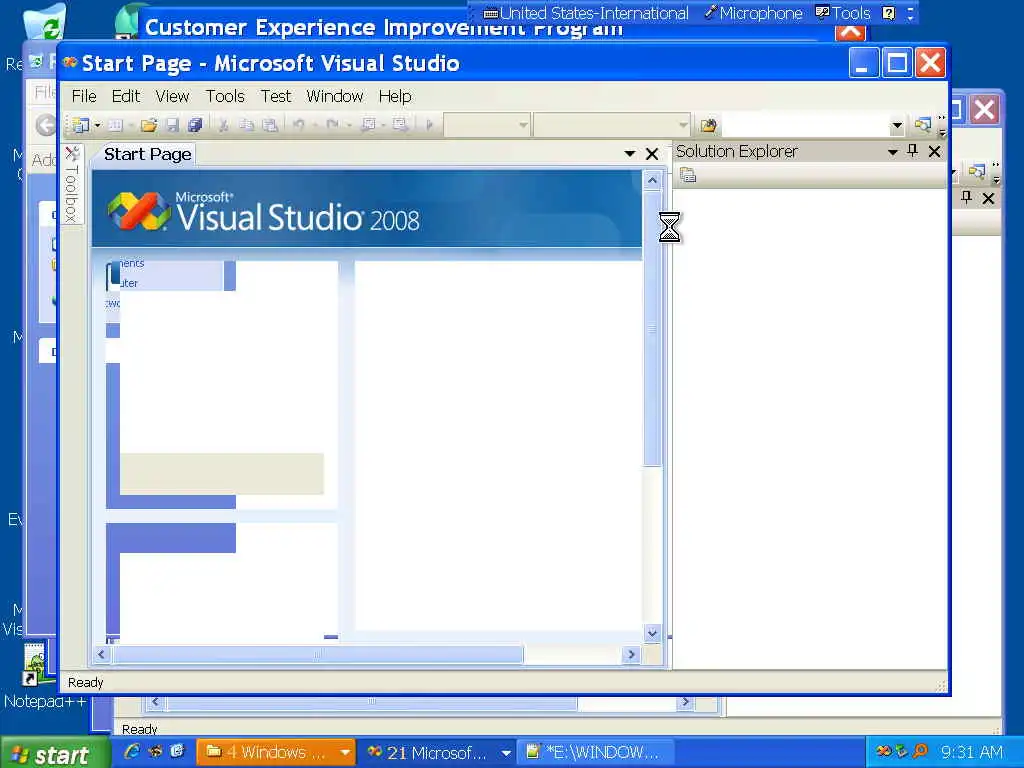The width and height of the screenshot is (1024, 768).
Task: Click the Cut scissors icon
Action: [223, 125]
